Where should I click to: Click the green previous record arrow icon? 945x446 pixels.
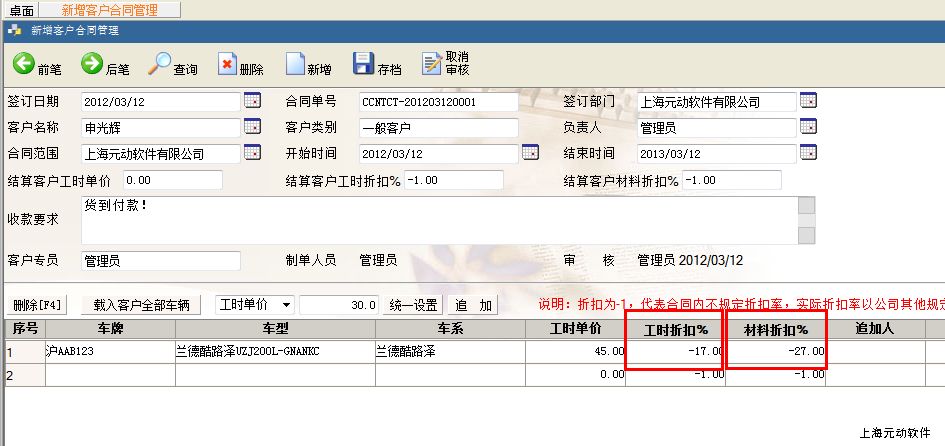tap(24, 65)
